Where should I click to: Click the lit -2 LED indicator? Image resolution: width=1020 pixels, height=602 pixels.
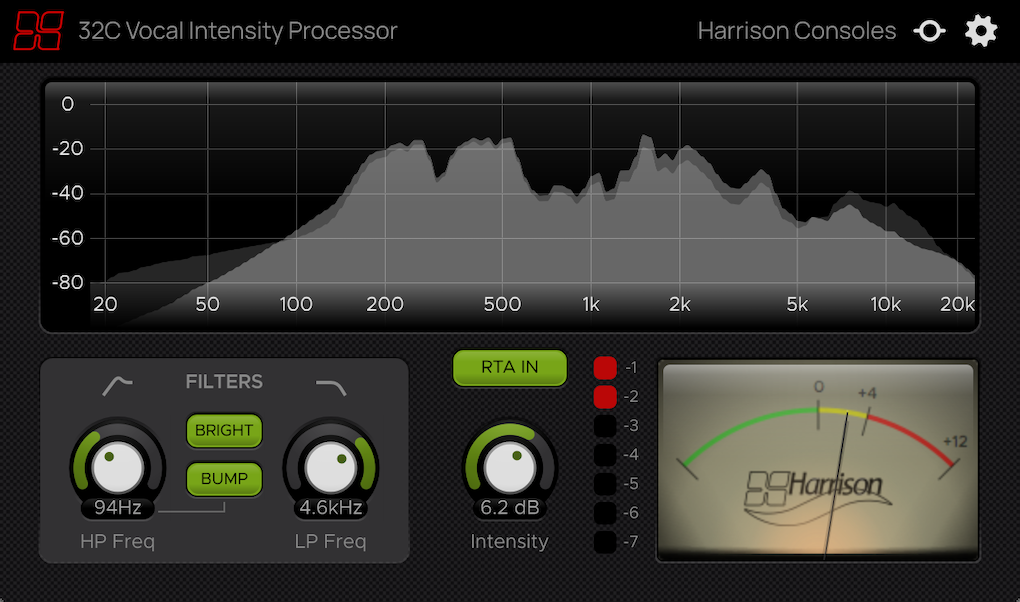tap(605, 397)
